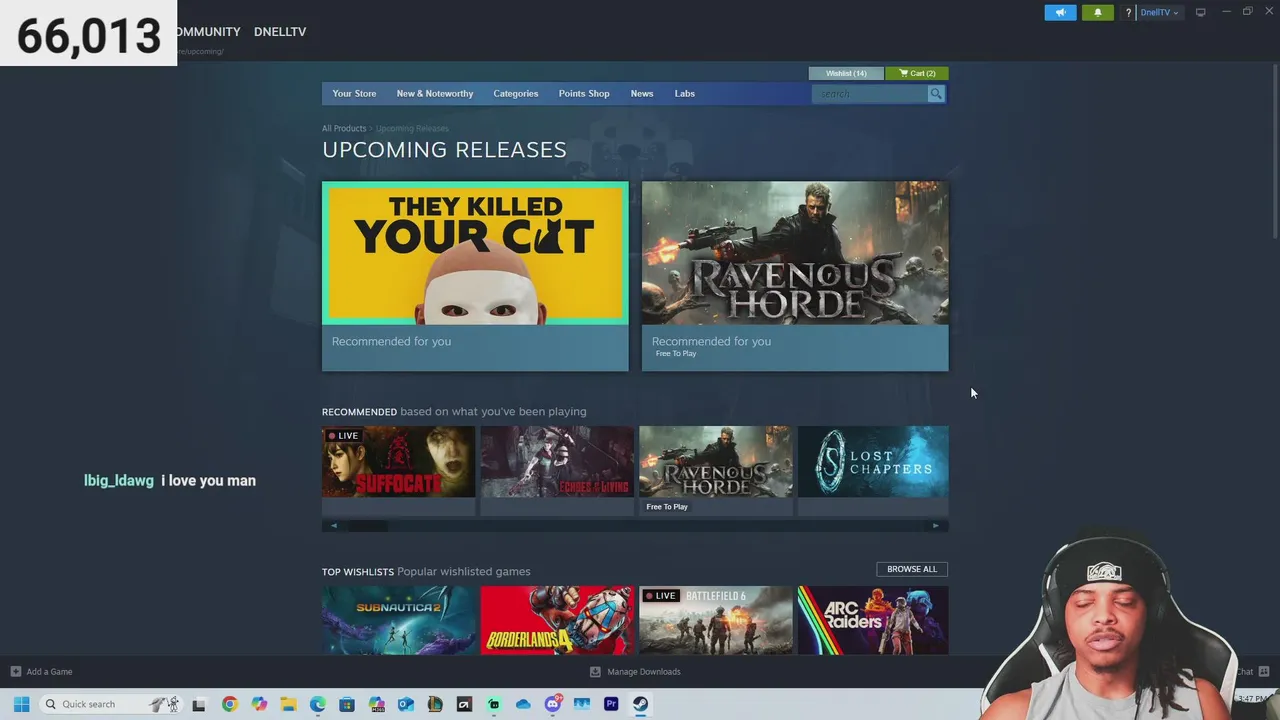
Task: Open the New & Noteworthy menu
Action: point(435,93)
